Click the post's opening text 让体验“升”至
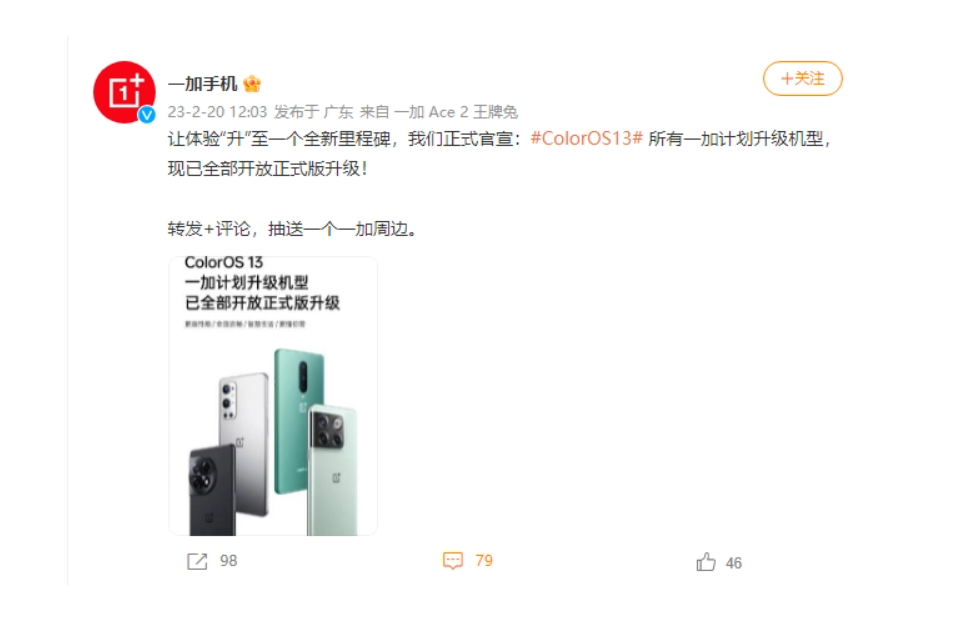963x620 pixels. 218,139
